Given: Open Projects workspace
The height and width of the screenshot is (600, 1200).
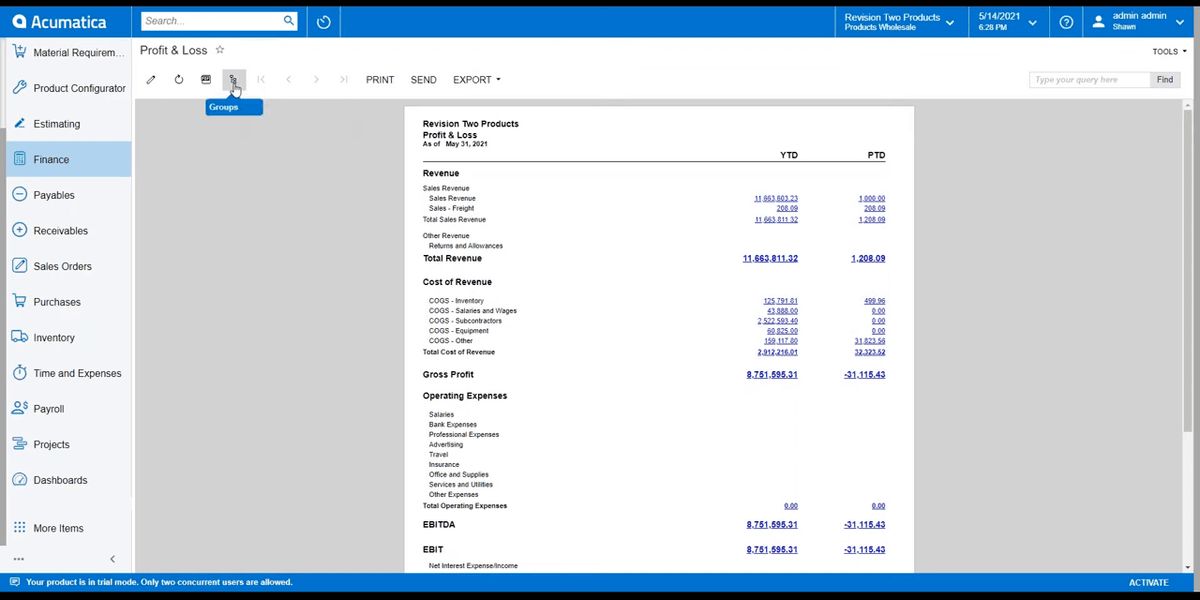Looking at the screenshot, I should tap(65, 444).
